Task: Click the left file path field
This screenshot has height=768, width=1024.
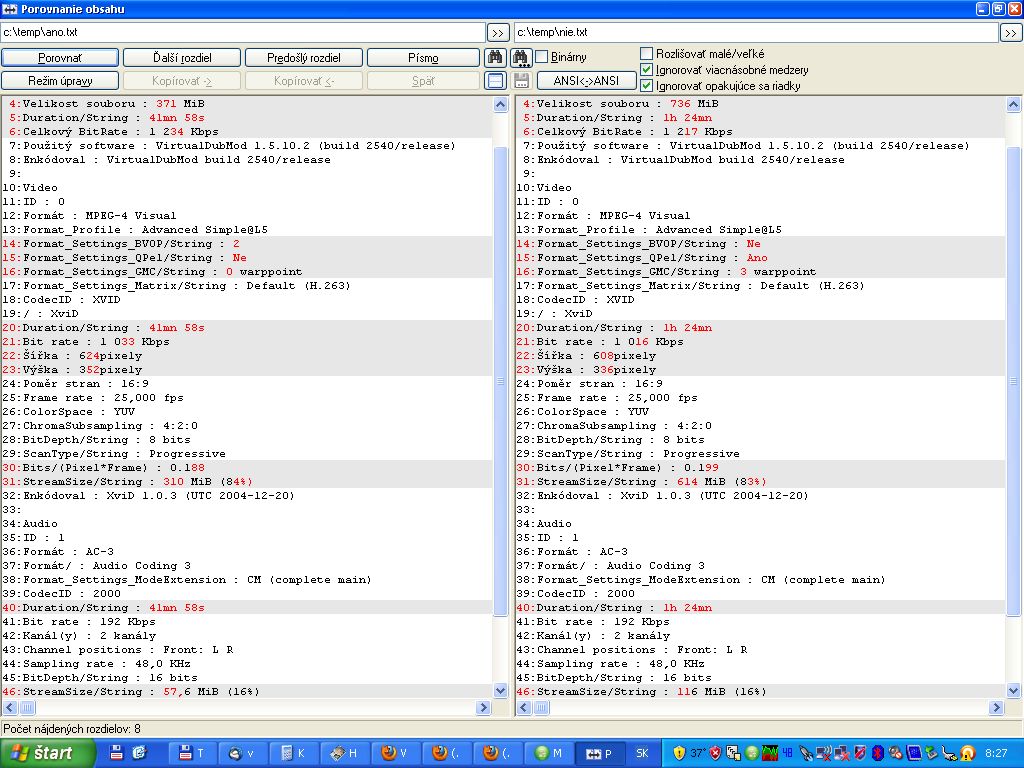Action: pyautogui.click(x=243, y=33)
